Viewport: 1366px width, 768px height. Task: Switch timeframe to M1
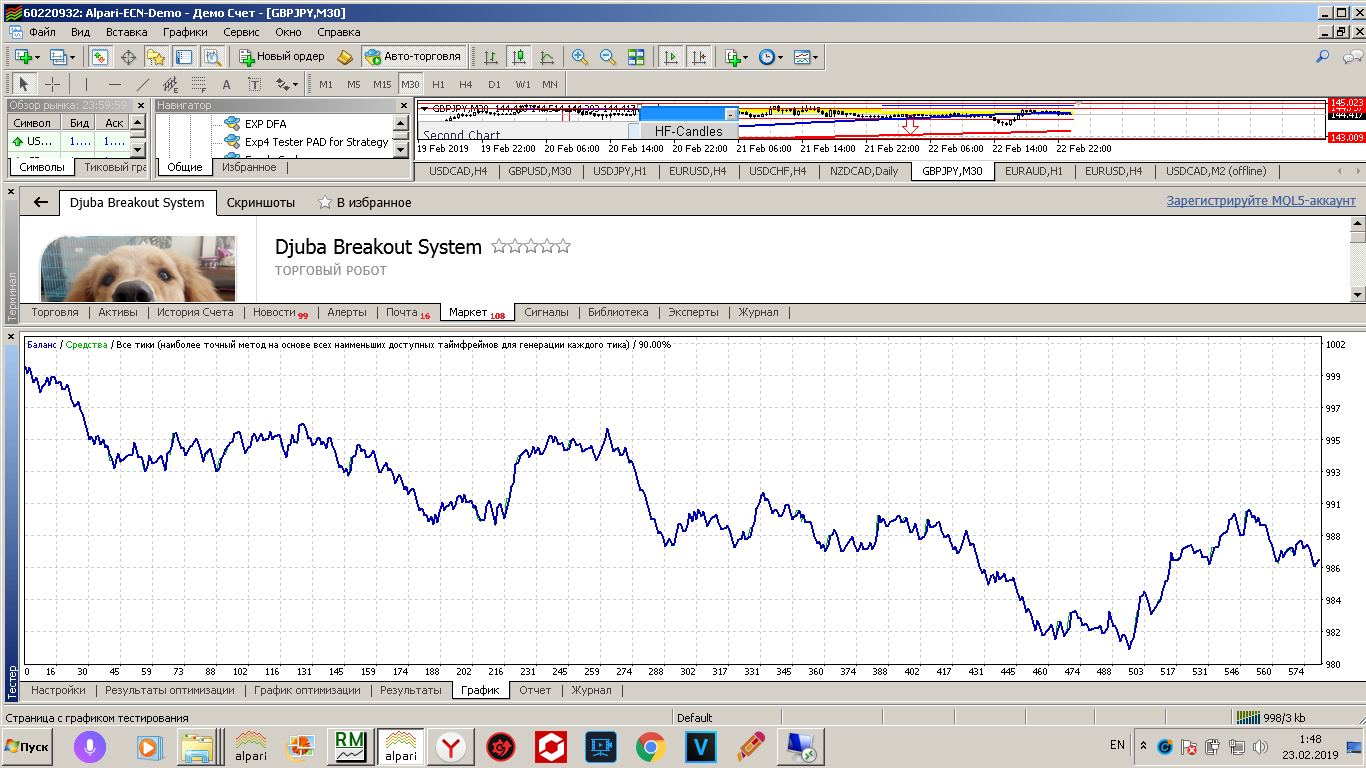tap(326, 84)
